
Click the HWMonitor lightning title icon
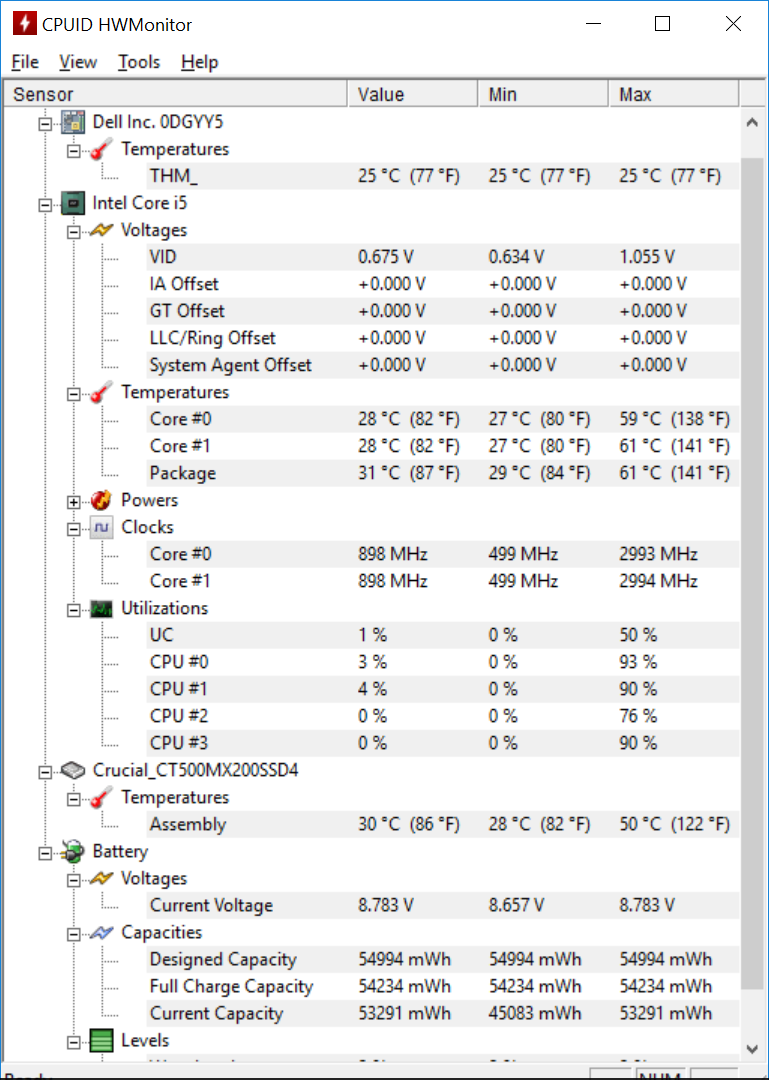click(x=25, y=25)
